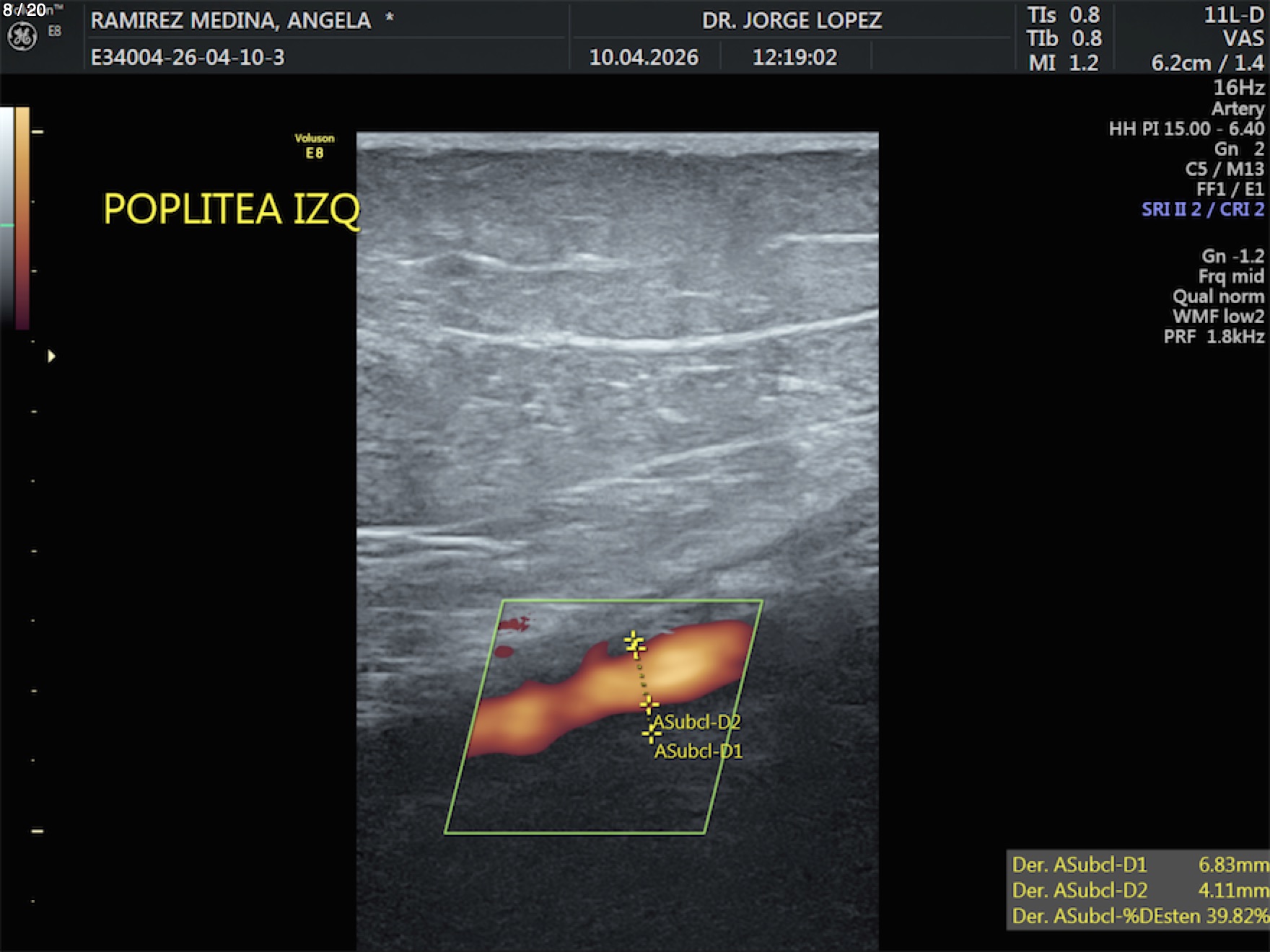Image resolution: width=1270 pixels, height=952 pixels.
Task: Select the Der. ASubcl-D1 6.83mm result row
Action: 1139,864
